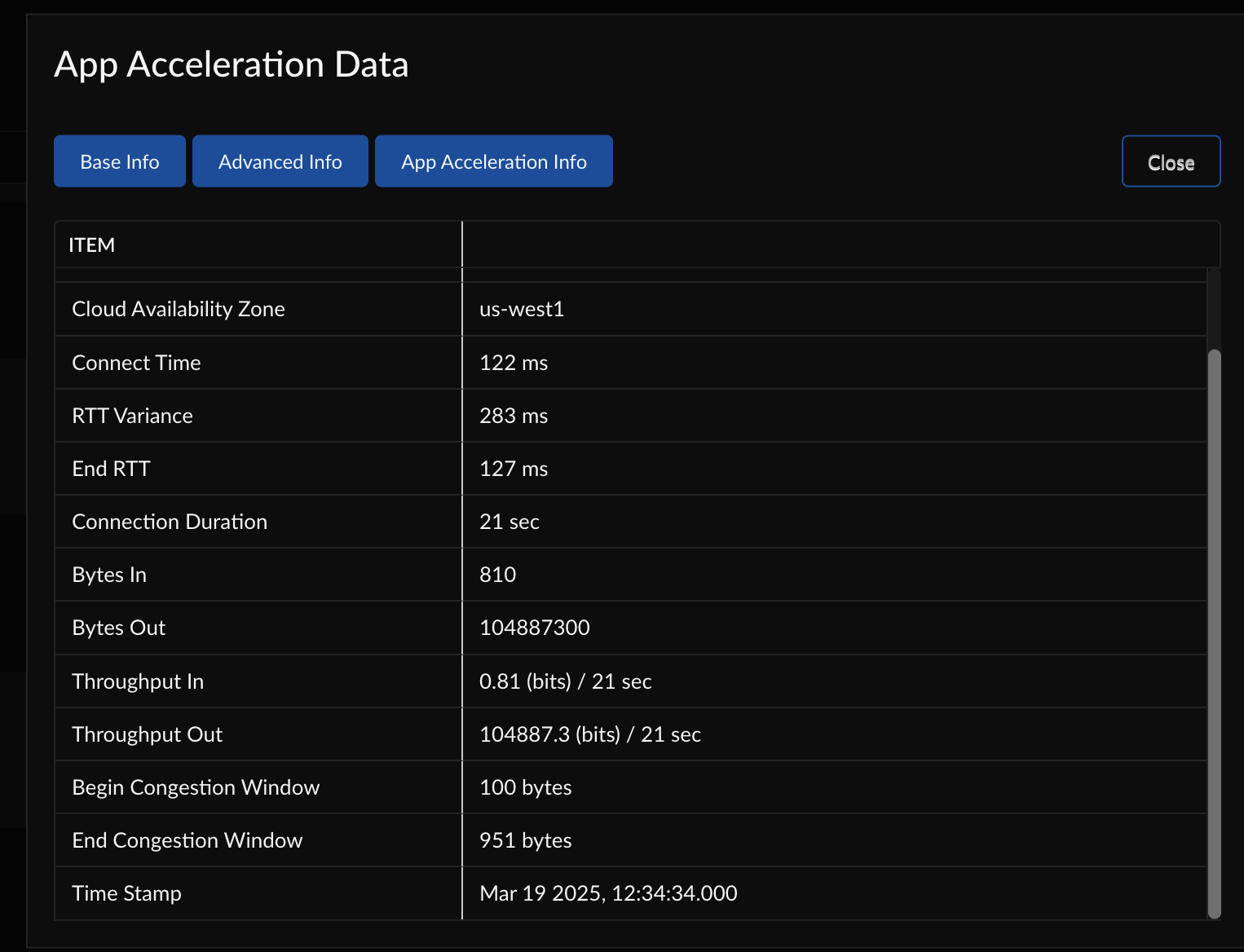Select the End Congestion Window value 951 bytes

525,840
